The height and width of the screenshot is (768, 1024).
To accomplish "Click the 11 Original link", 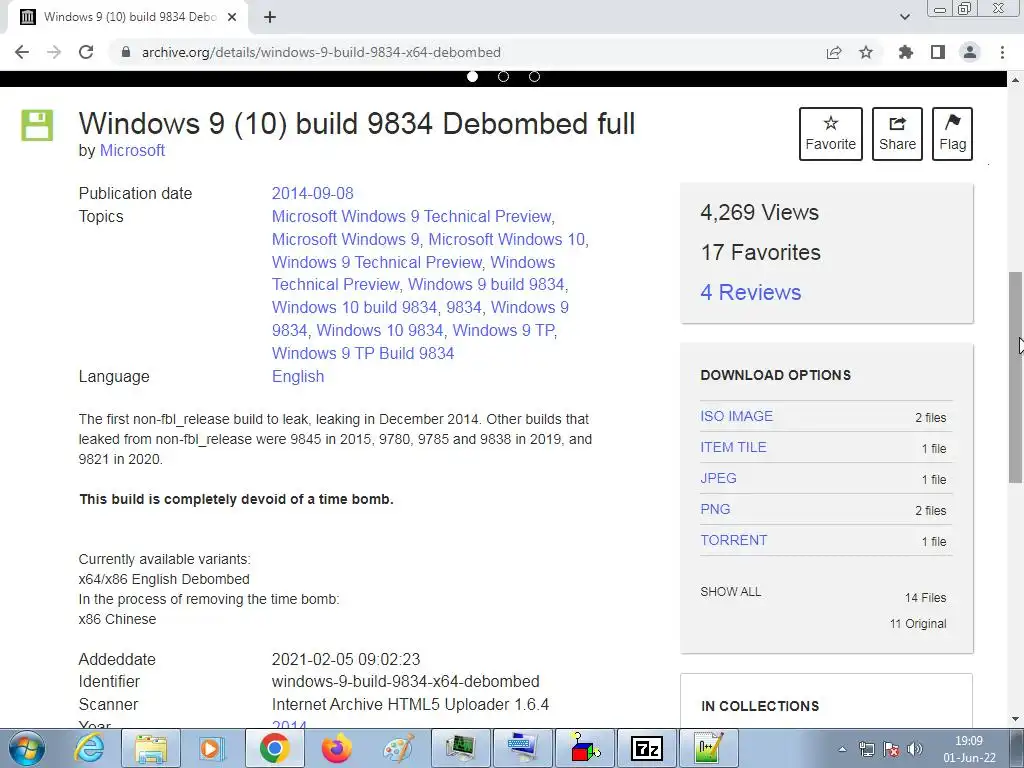I will [918, 624].
